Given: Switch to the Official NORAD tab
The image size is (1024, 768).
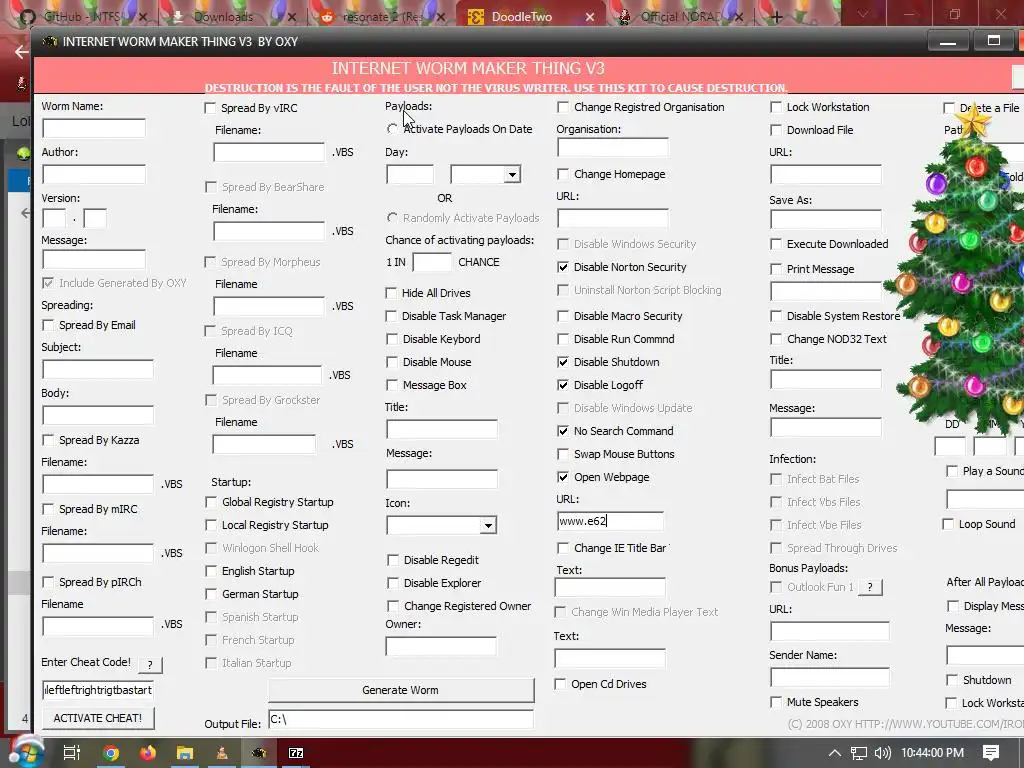Looking at the screenshot, I should coord(679,17).
